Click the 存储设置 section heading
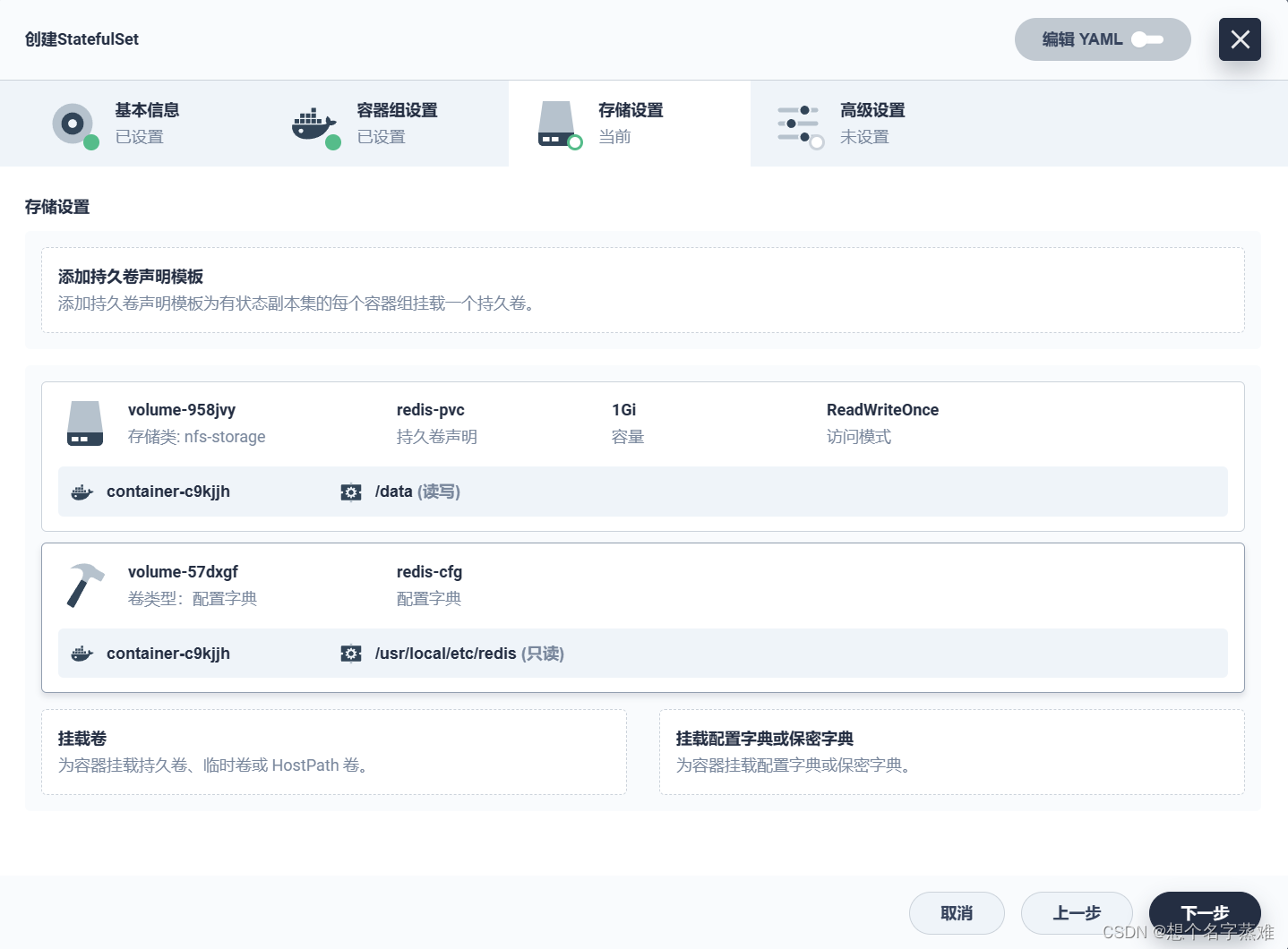 click(57, 207)
